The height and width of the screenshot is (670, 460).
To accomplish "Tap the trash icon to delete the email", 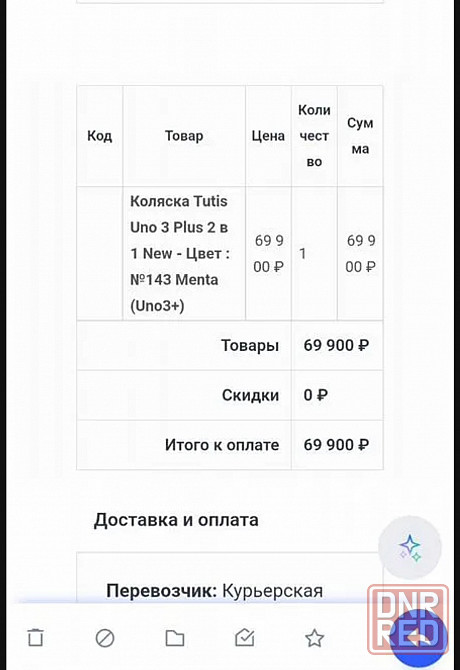I will (35, 638).
